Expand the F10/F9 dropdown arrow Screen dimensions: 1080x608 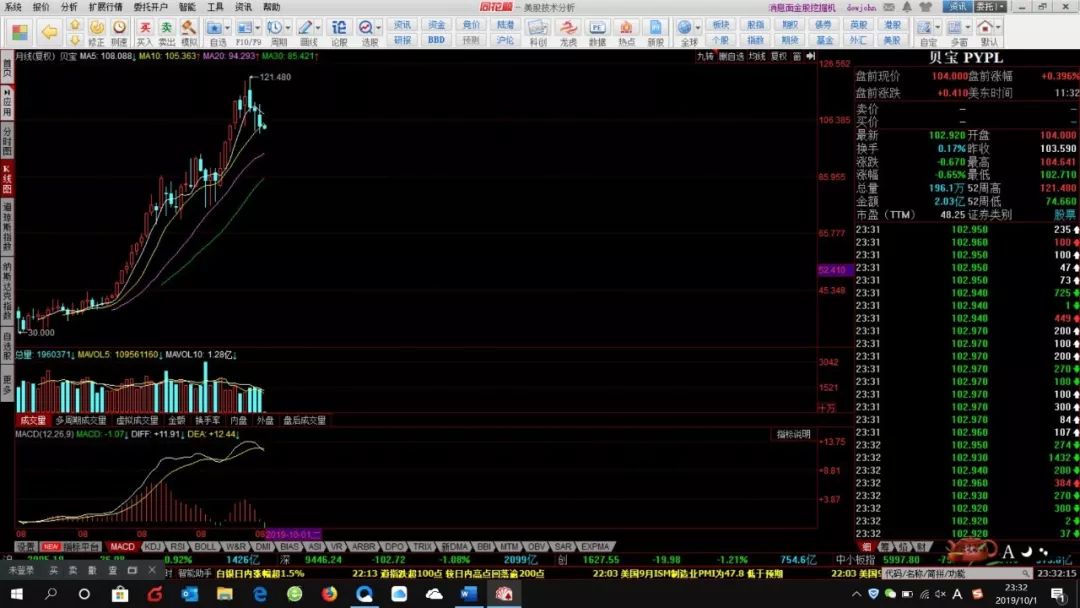point(258,28)
